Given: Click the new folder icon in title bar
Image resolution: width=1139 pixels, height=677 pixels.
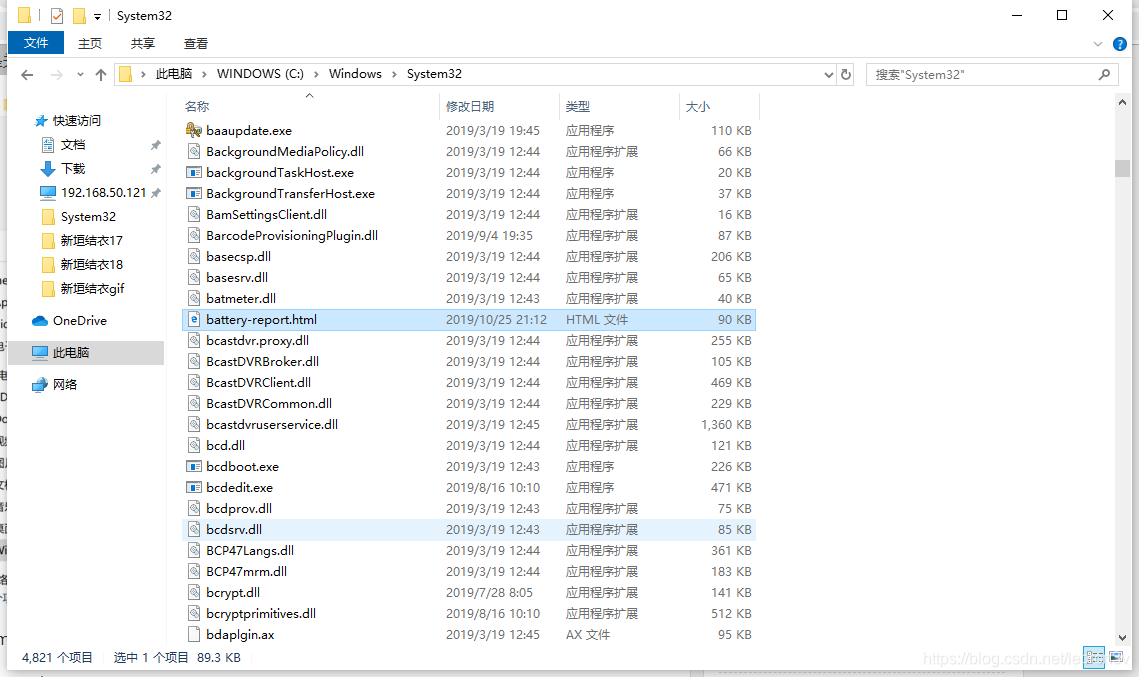Looking at the screenshot, I should (79, 16).
